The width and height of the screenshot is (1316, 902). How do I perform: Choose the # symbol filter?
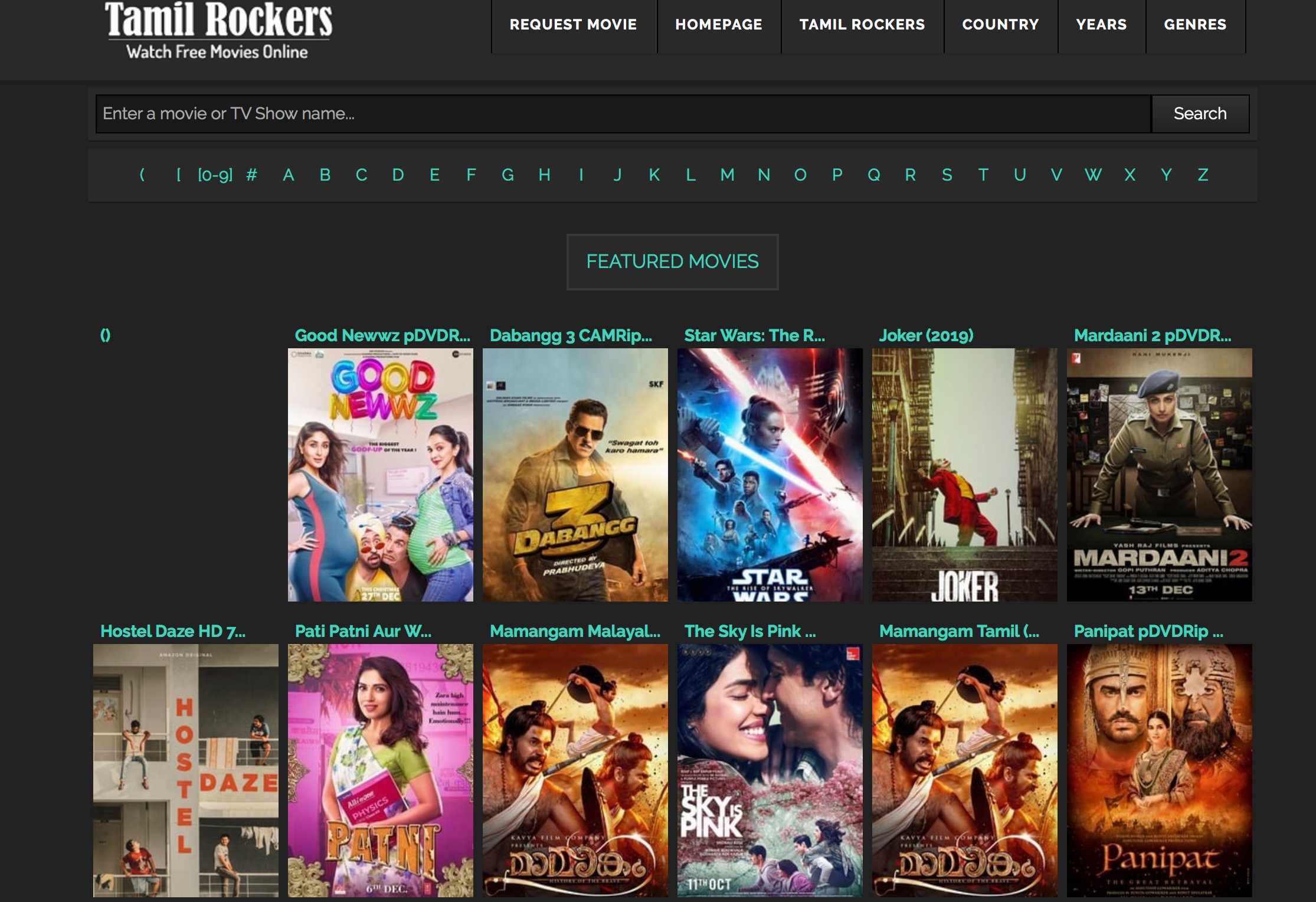pos(251,175)
